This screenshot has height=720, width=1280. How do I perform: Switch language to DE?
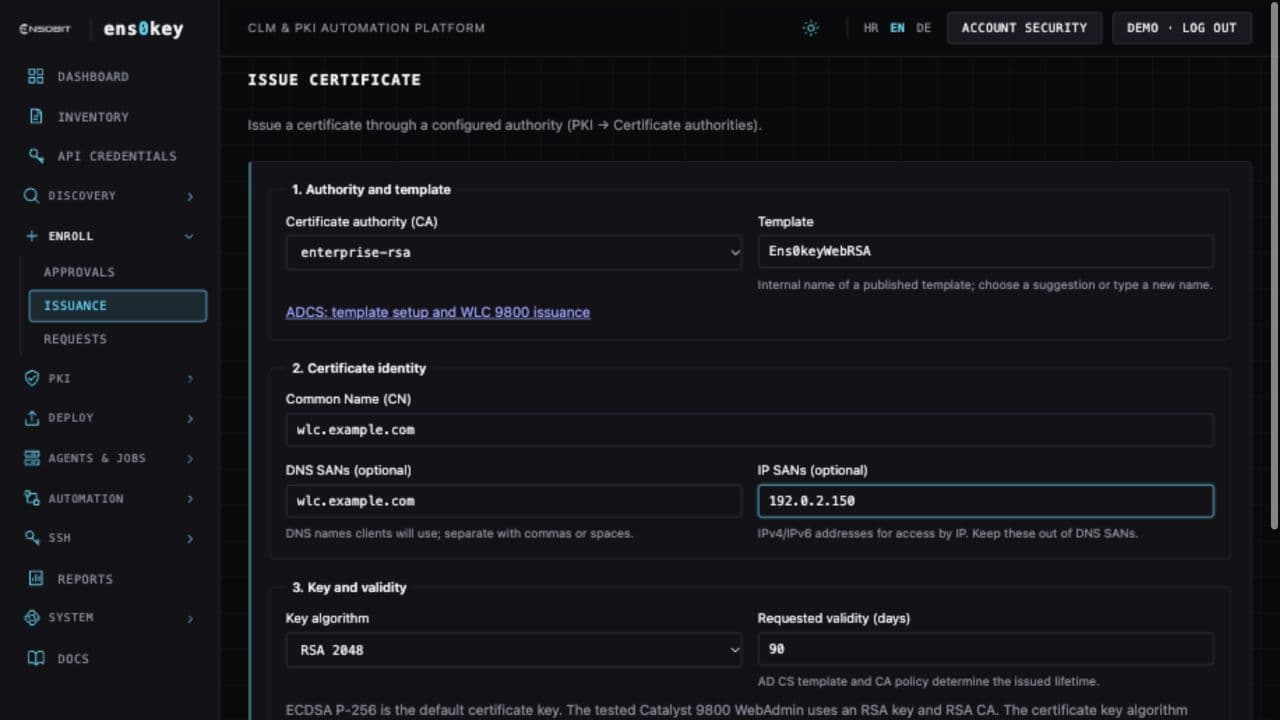(x=924, y=28)
